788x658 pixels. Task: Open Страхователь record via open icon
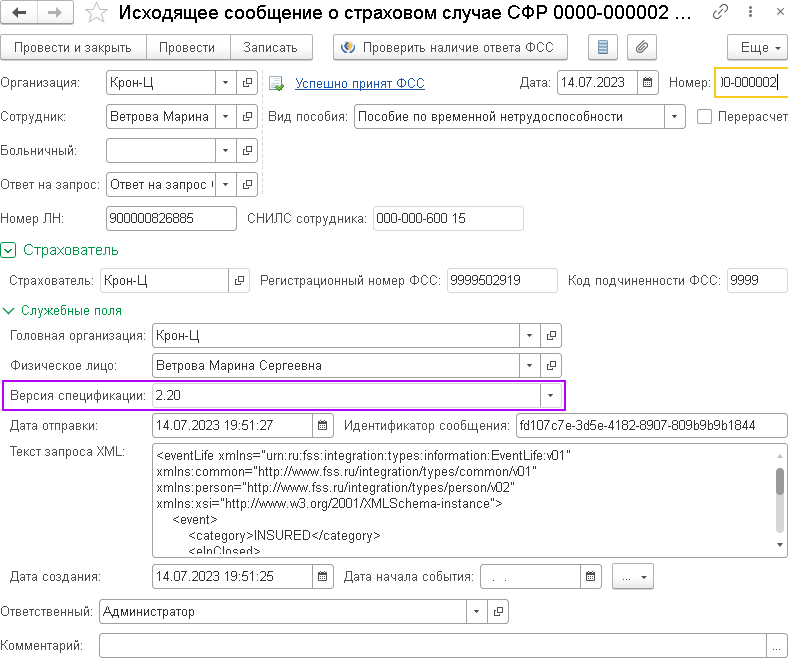(239, 280)
